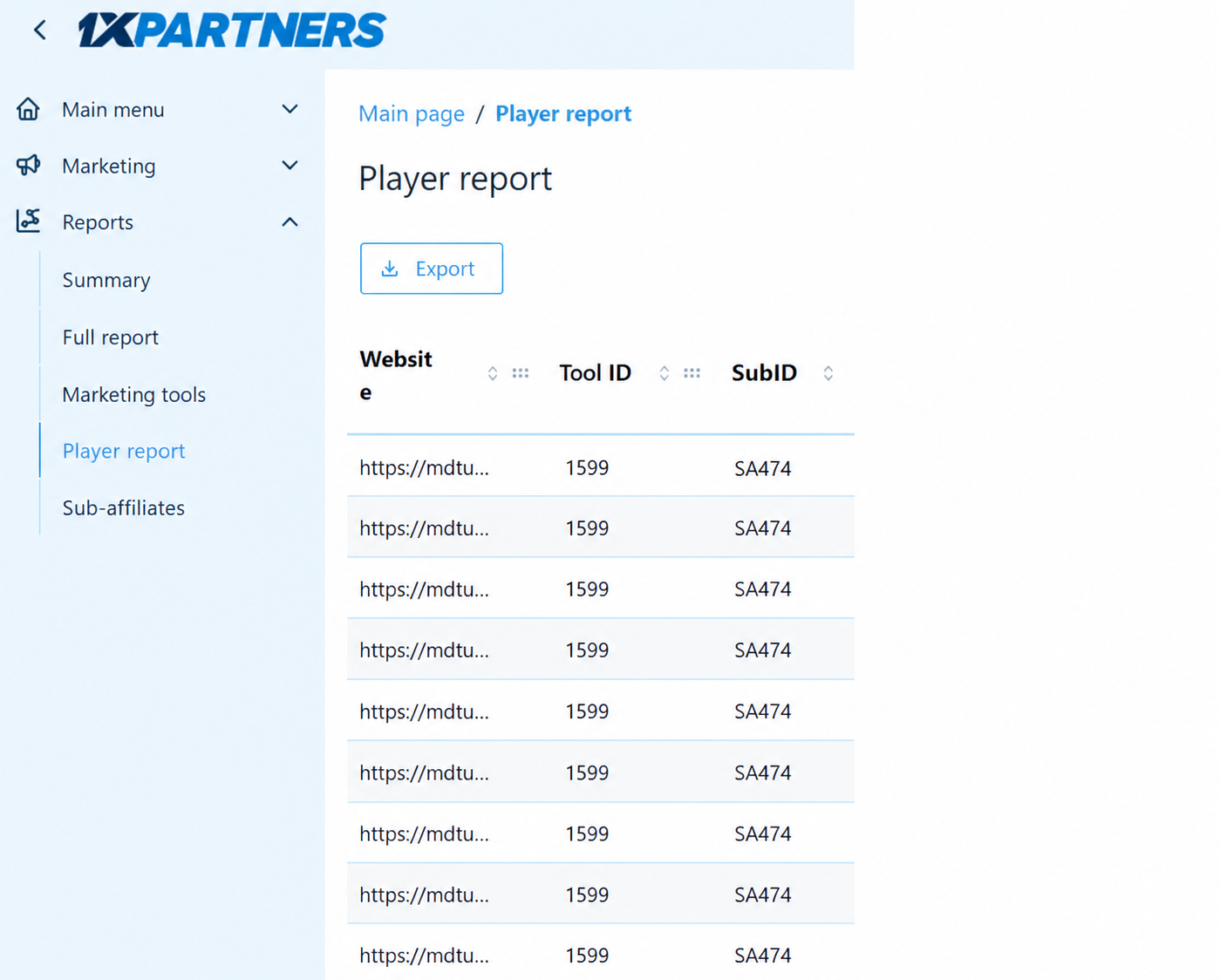
Task: Click the Website column header
Action: (396, 375)
